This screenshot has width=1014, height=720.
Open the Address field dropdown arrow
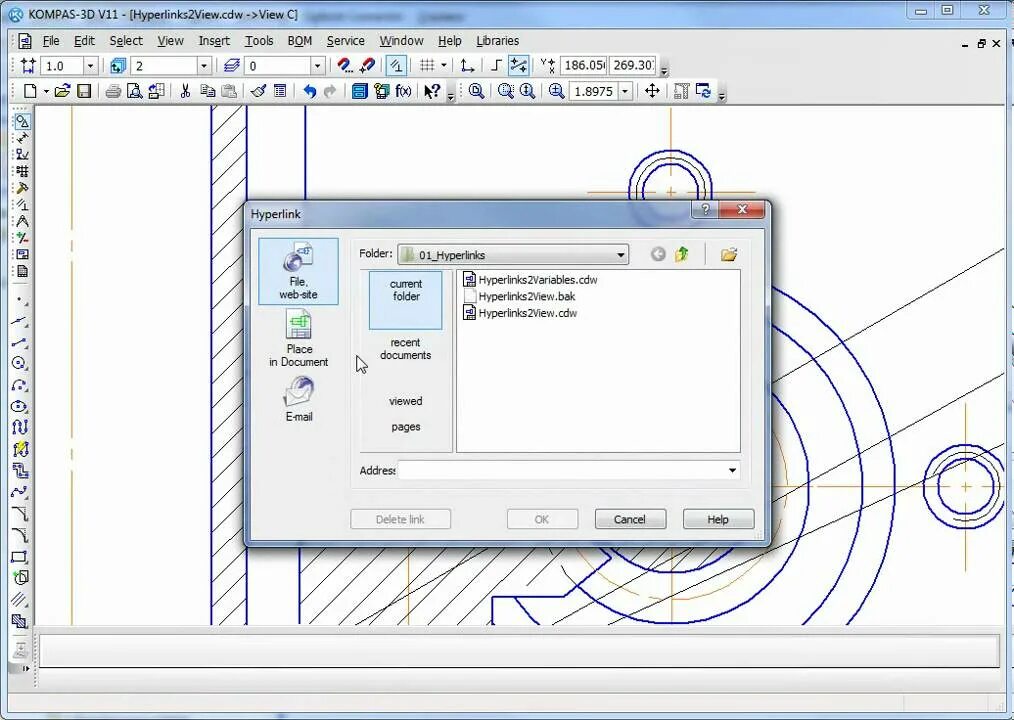point(732,470)
